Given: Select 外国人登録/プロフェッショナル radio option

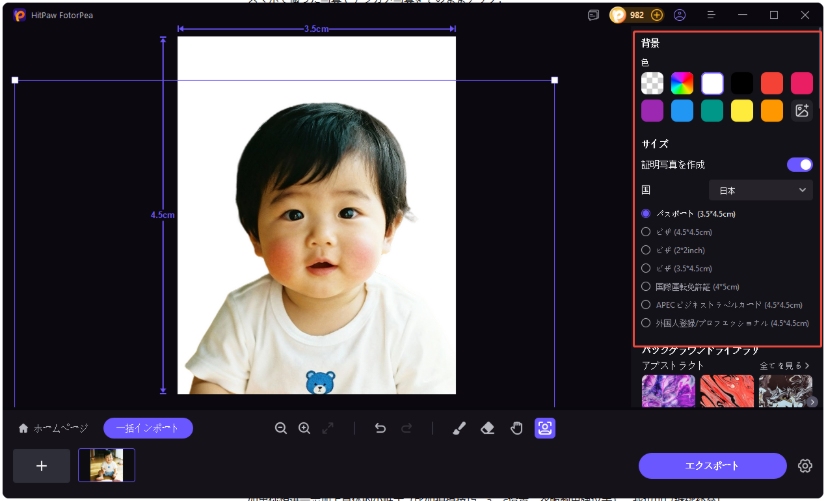Looking at the screenshot, I should click(646, 322).
